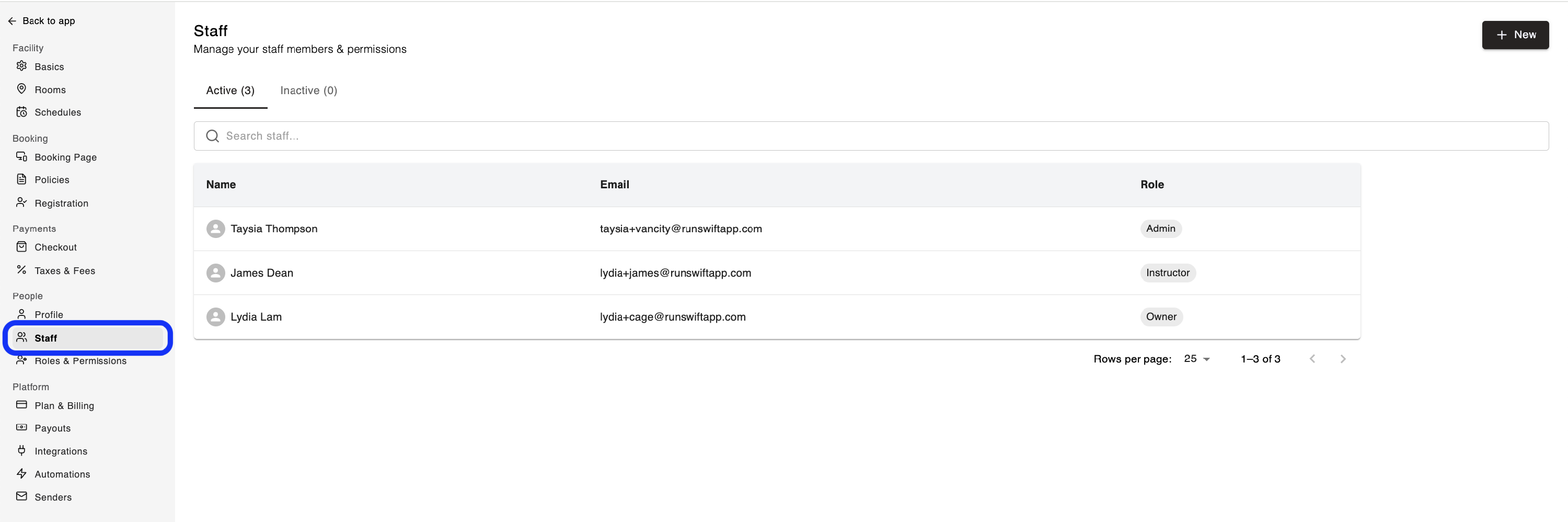The image size is (1568, 522).
Task: Click the Booking Page icon
Action: click(22, 156)
